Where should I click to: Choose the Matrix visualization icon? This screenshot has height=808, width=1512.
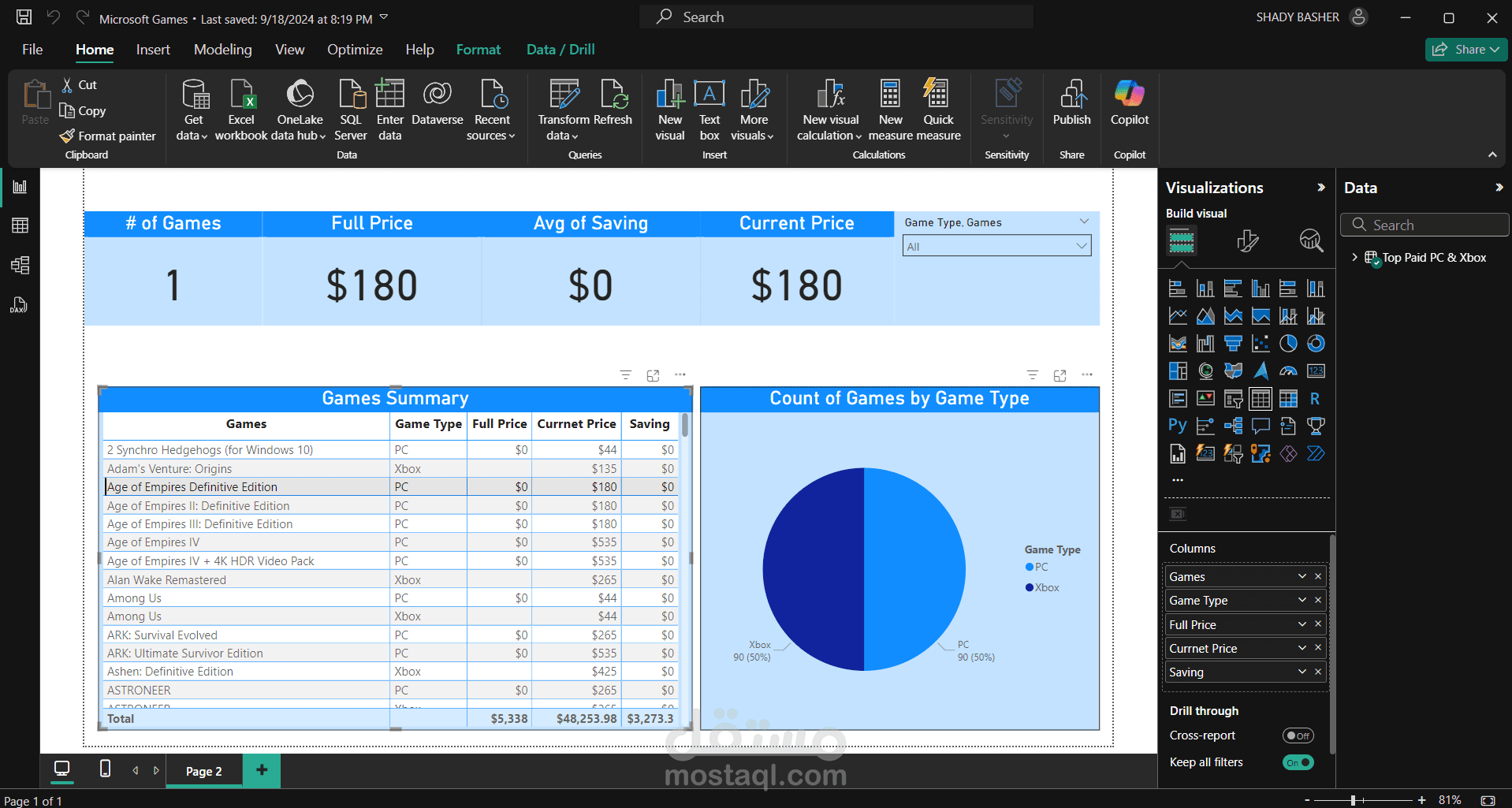click(1288, 399)
